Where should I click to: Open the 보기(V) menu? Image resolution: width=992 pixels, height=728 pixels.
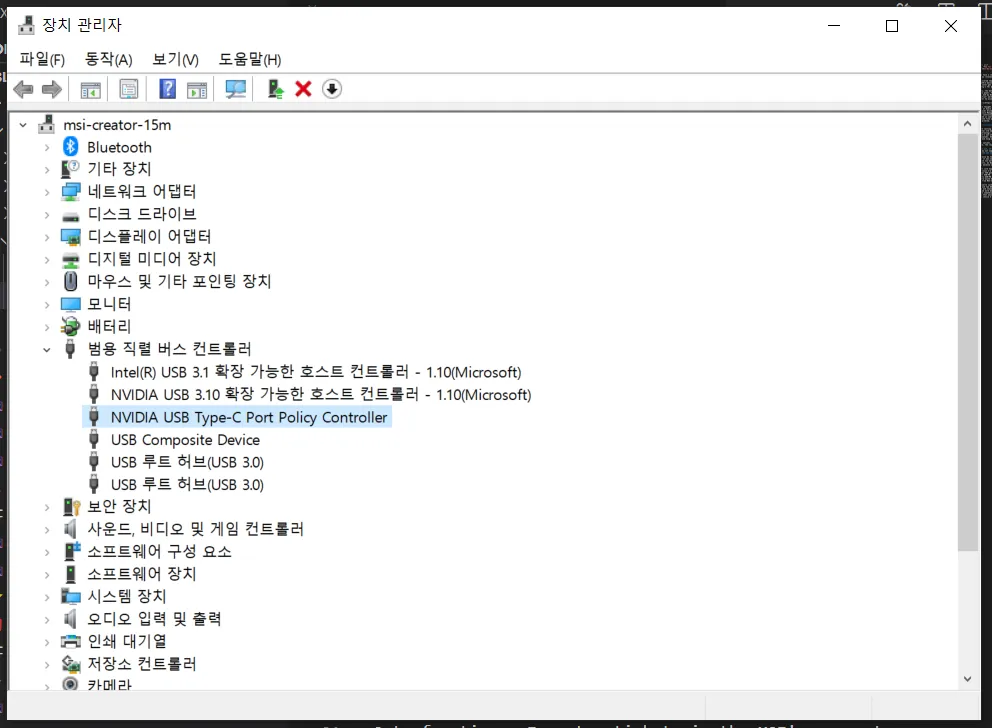coord(174,59)
